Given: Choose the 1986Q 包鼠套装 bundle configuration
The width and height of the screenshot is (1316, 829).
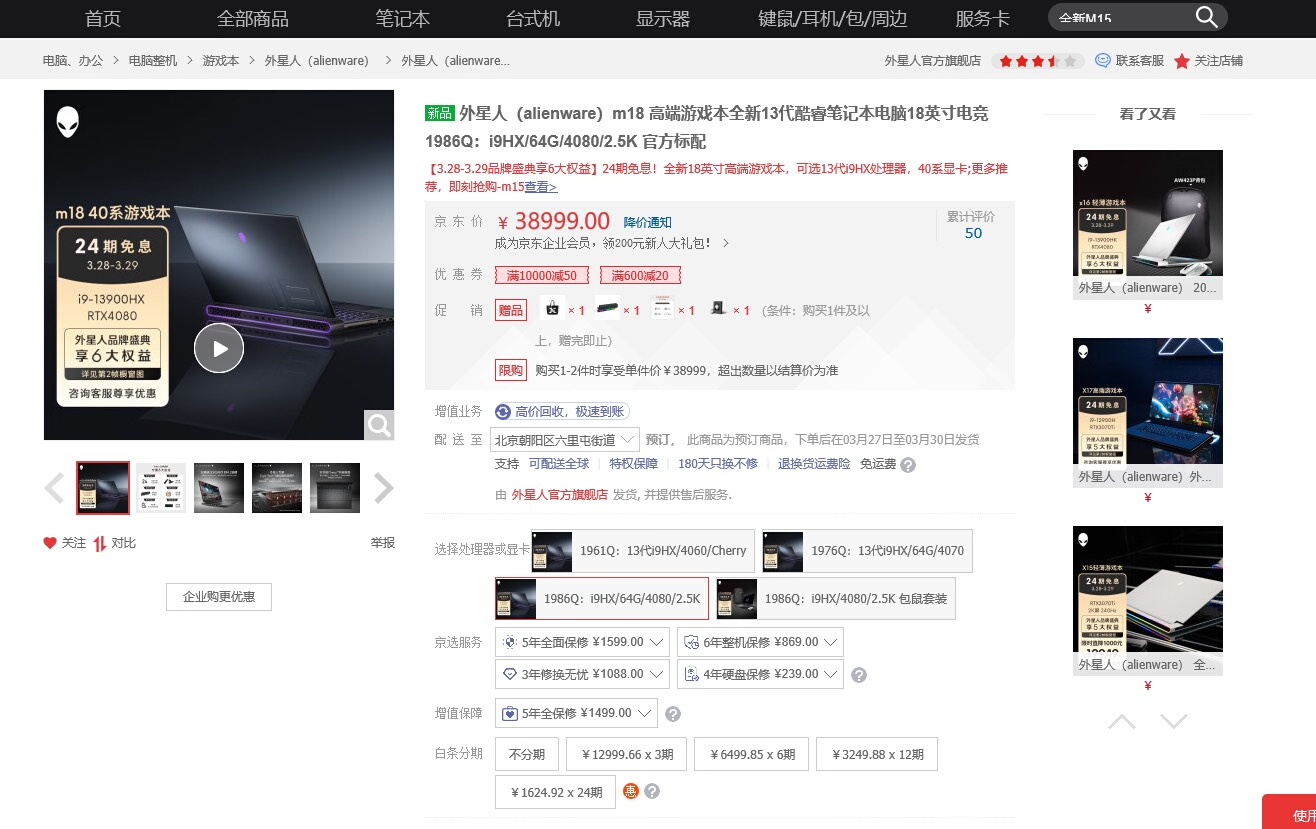Looking at the screenshot, I should pyautogui.click(x=836, y=598).
